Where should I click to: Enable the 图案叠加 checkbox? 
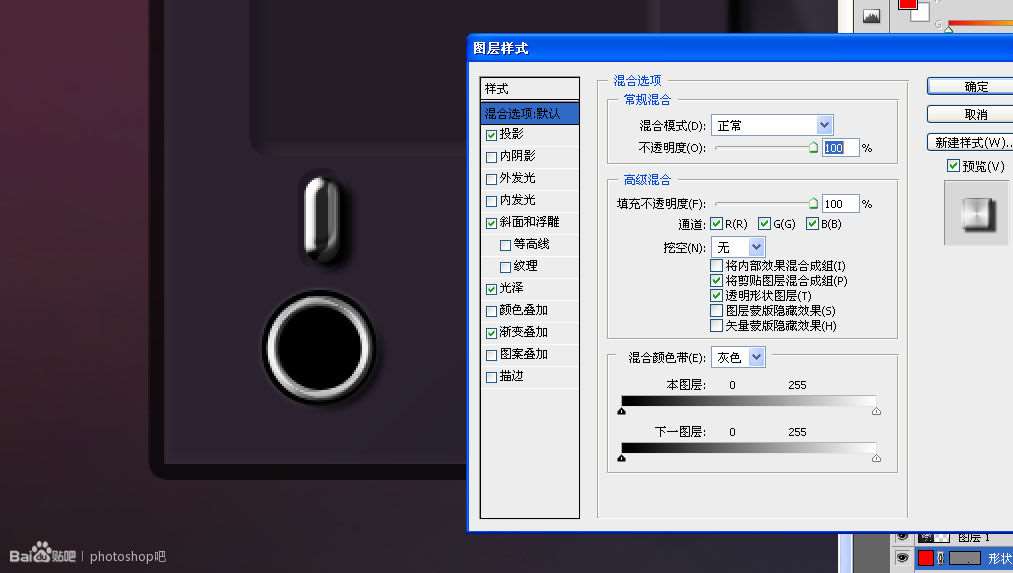491,355
